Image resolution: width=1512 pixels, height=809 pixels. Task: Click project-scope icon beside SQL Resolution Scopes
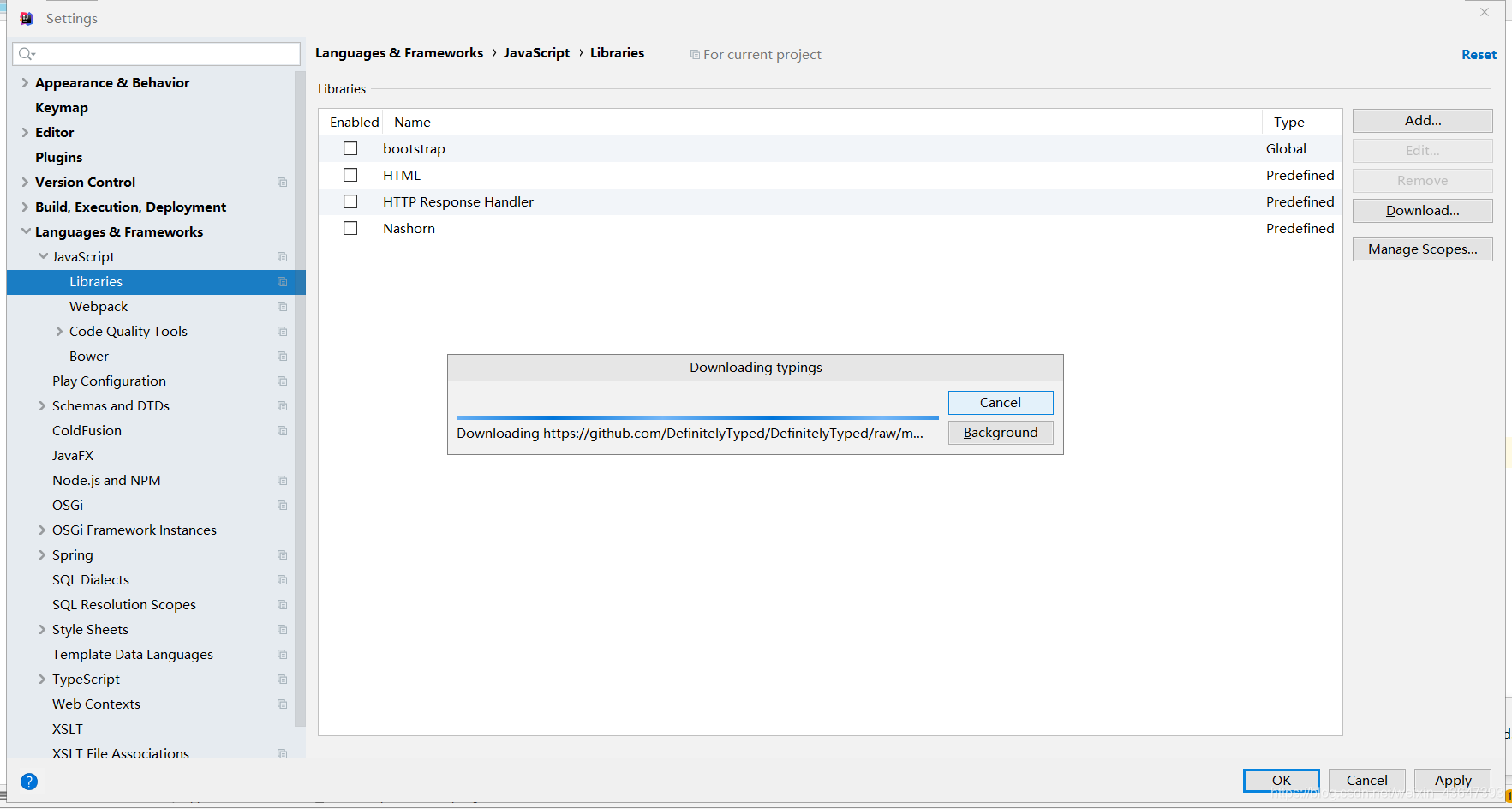(x=282, y=605)
